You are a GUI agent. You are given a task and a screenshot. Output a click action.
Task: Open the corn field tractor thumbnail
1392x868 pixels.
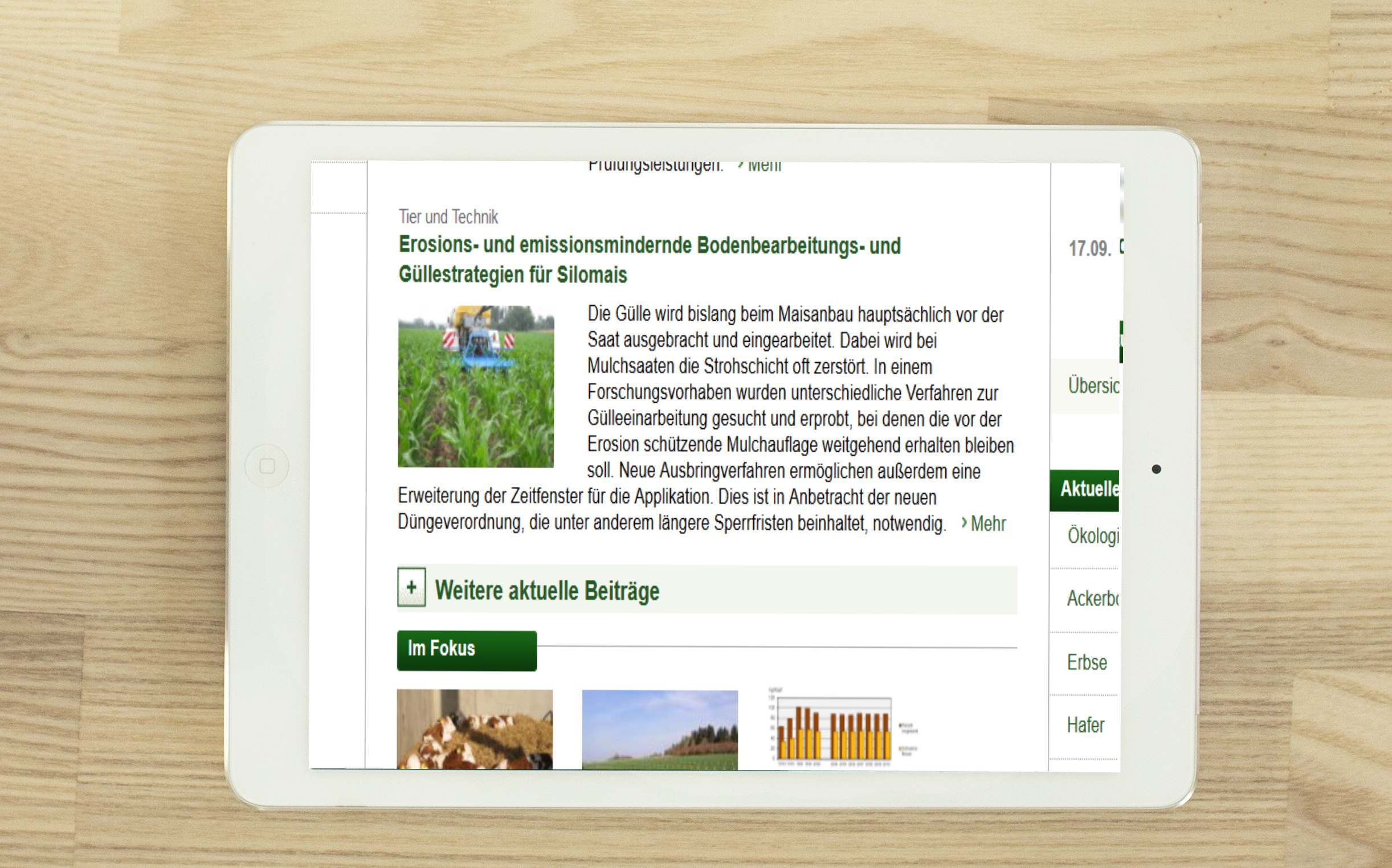click(x=475, y=386)
